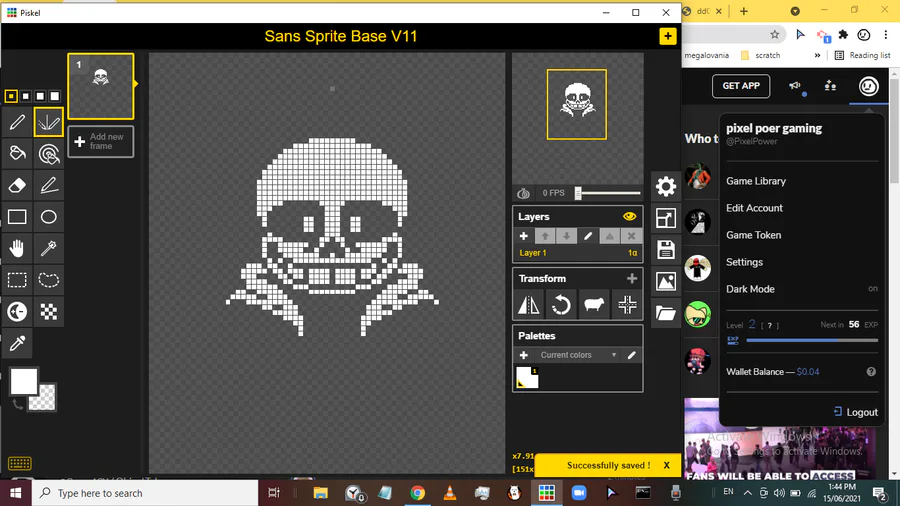Open keyboard shortcuts cheatsheet icon
Screen dimensions: 900x506
pyautogui.click(x=20, y=463)
